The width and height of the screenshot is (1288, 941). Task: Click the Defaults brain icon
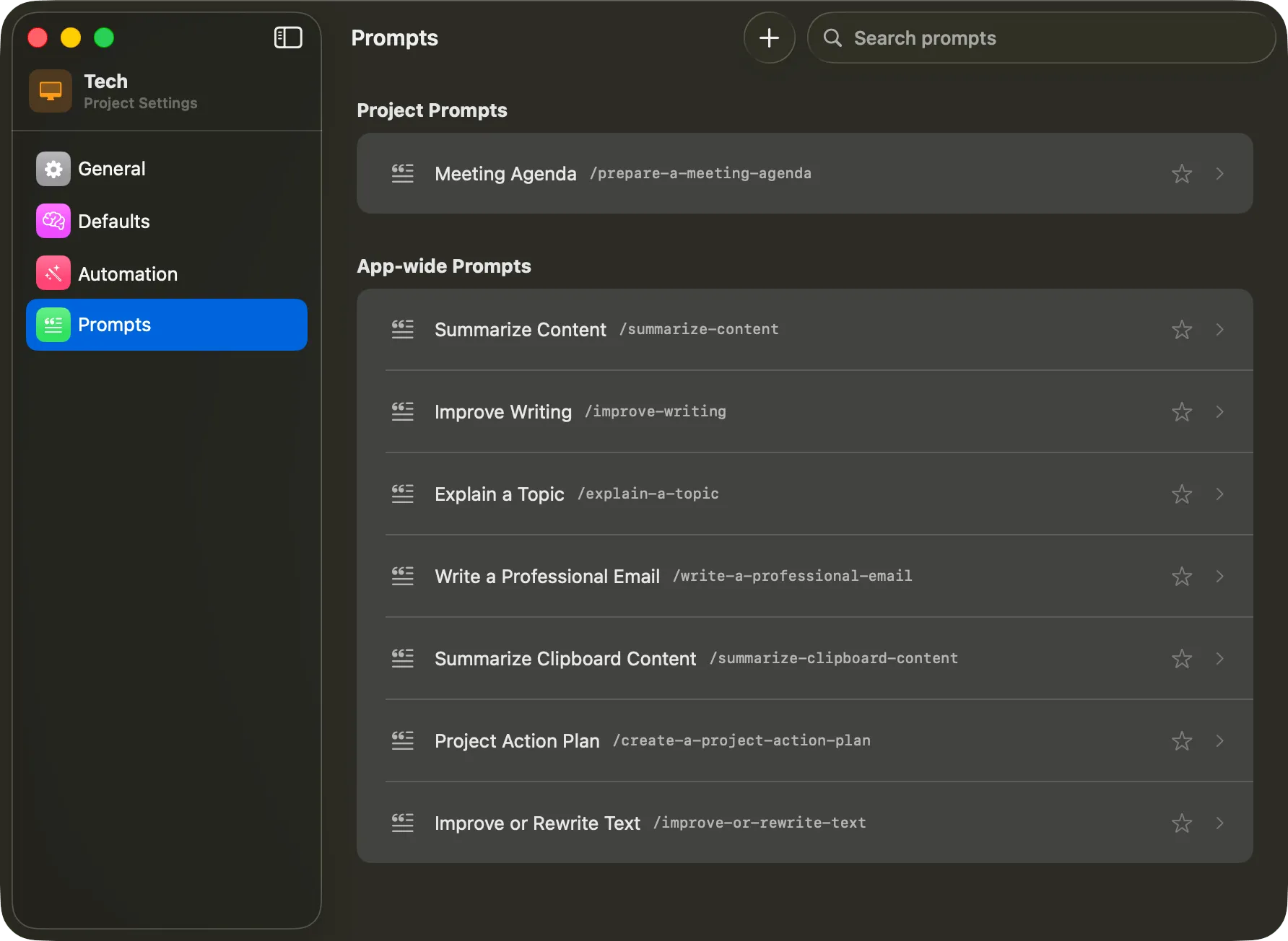click(x=53, y=221)
